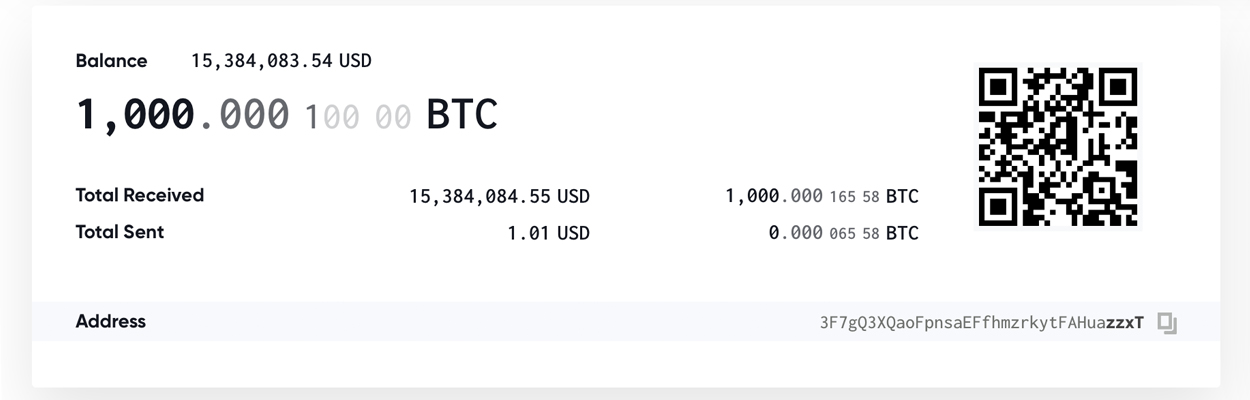Select the 1.01 Total Sent amount
This screenshot has width=1250, height=400.
[x=529, y=234]
